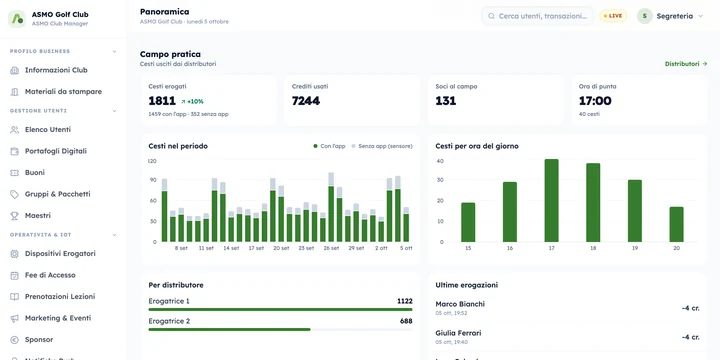Click the '40 cesti' text under peak hour
Image resolution: width=720 pixels, height=360 pixels.
589,114
